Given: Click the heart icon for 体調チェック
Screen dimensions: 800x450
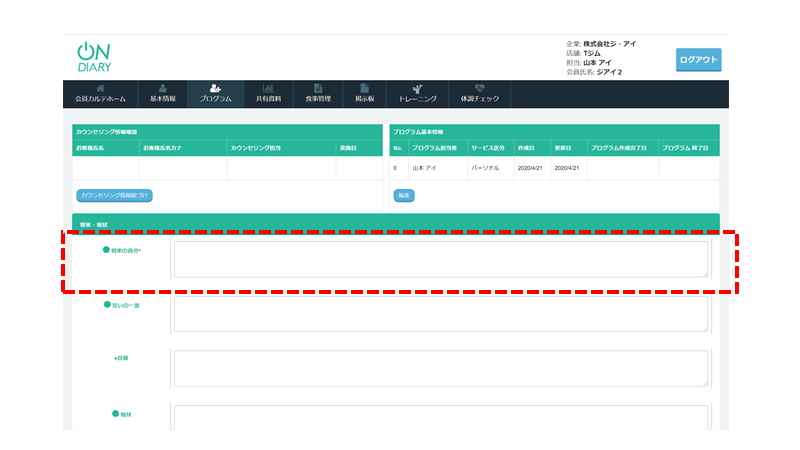Looking at the screenshot, I should point(480,88).
